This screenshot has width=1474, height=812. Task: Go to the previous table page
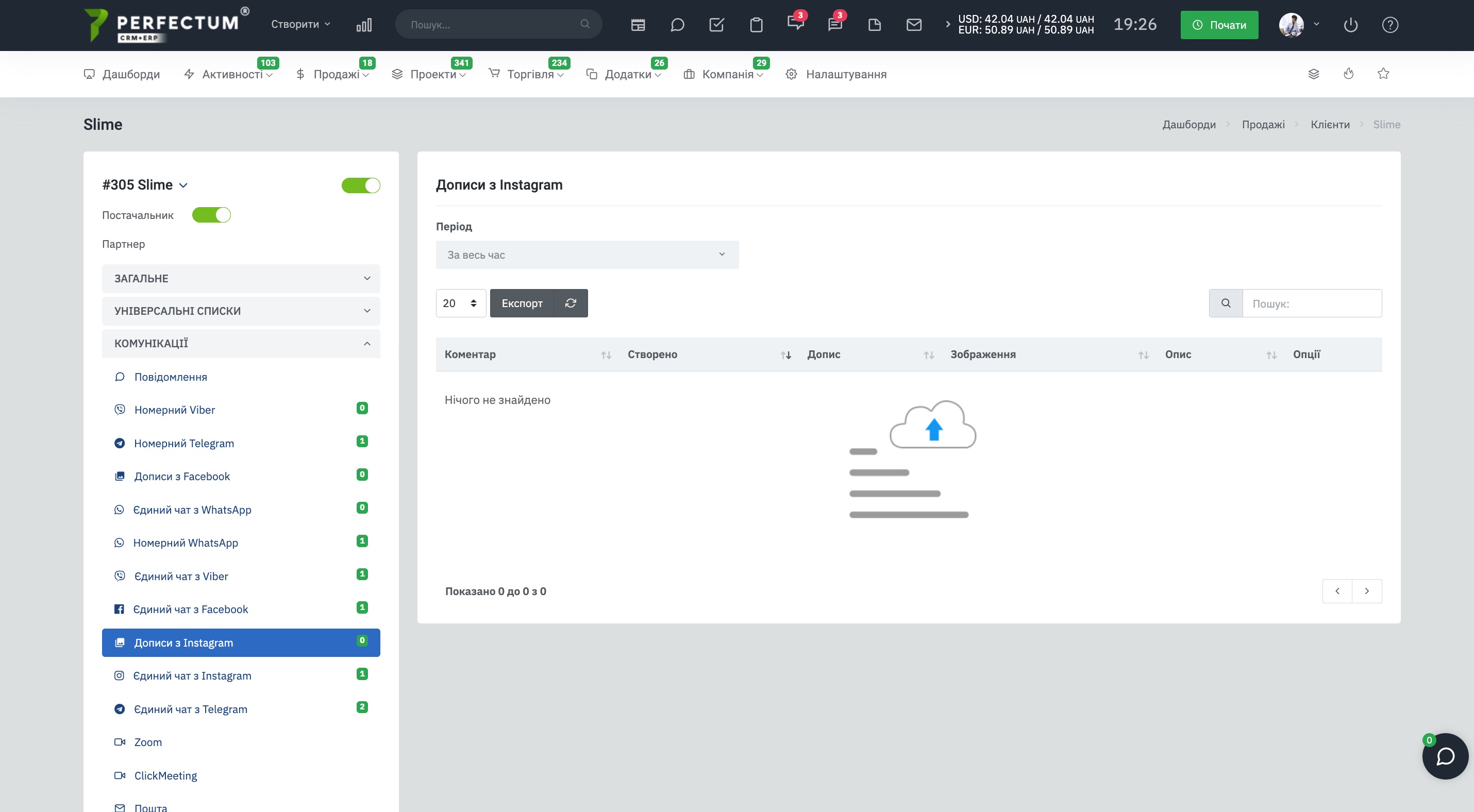tap(1337, 591)
